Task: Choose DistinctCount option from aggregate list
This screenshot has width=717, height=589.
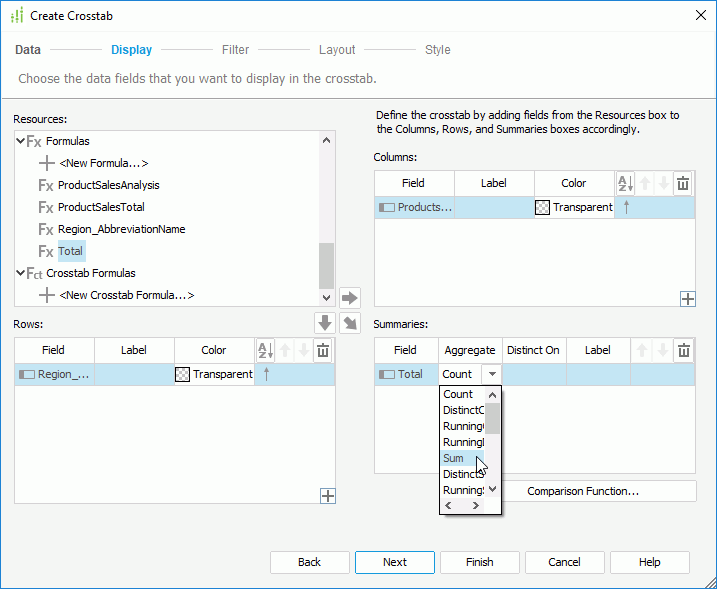Action: pos(463,410)
